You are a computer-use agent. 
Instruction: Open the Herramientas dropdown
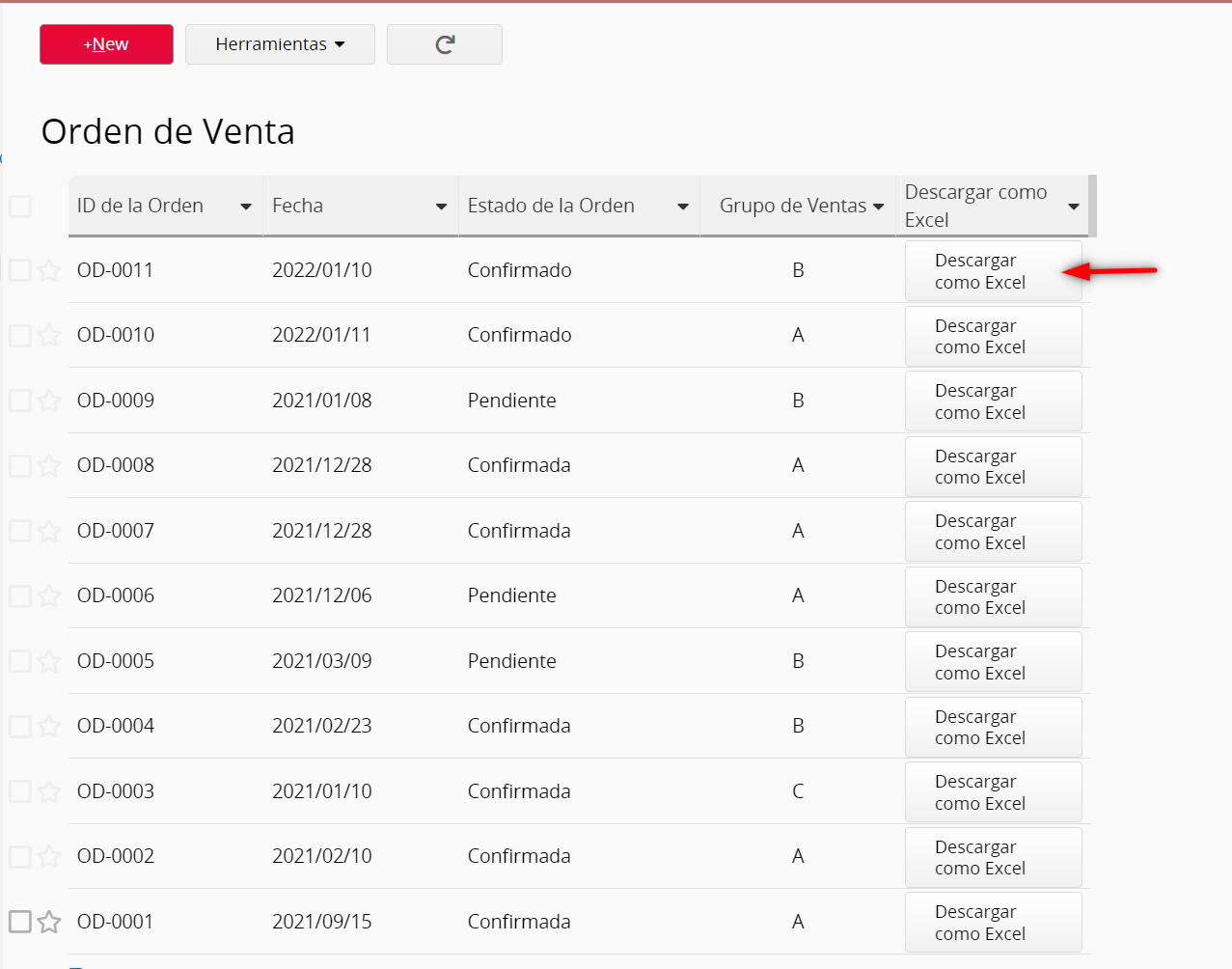click(280, 43)
